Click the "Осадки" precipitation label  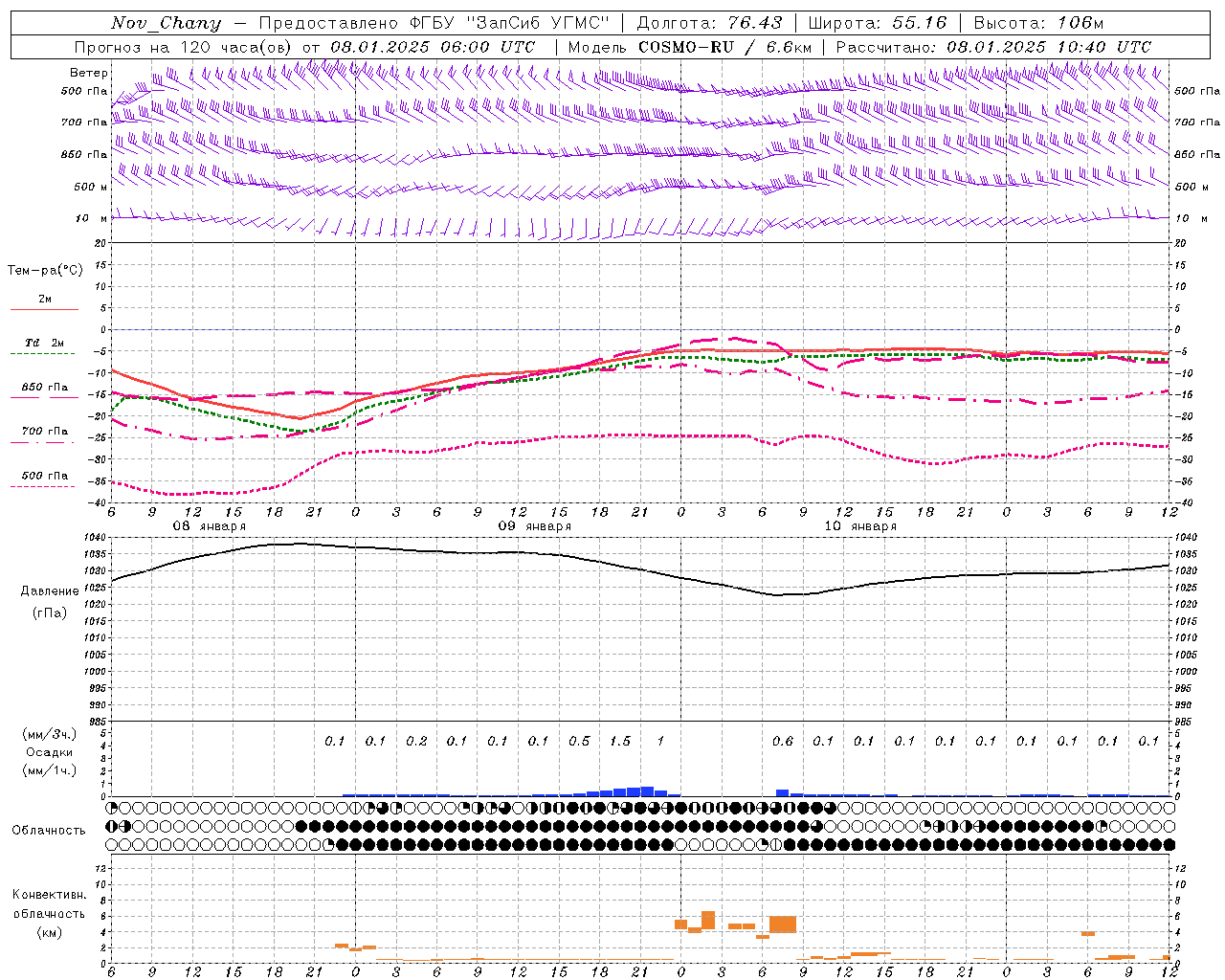pyautogui.click(x=50, y=752)
